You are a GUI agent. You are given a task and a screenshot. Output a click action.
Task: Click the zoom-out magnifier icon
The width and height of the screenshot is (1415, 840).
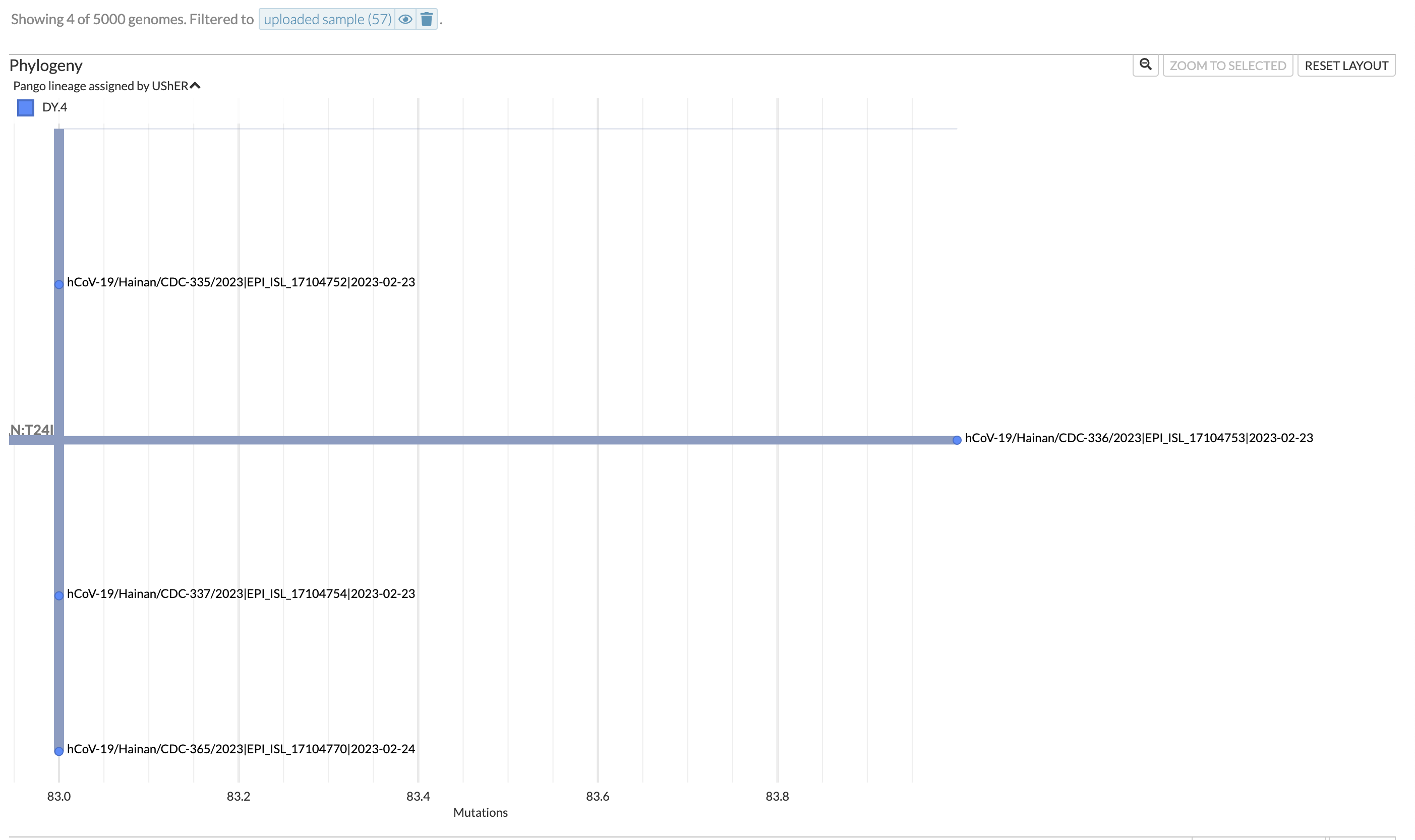(1145, 65)
